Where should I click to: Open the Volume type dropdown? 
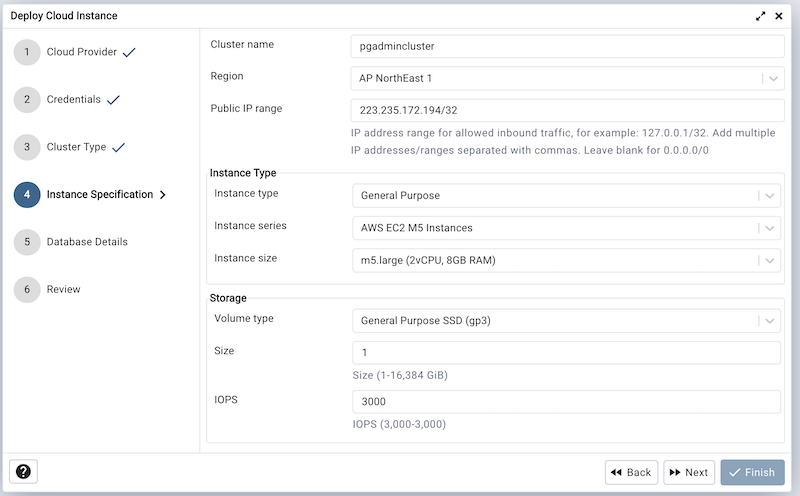coord(769,321)
